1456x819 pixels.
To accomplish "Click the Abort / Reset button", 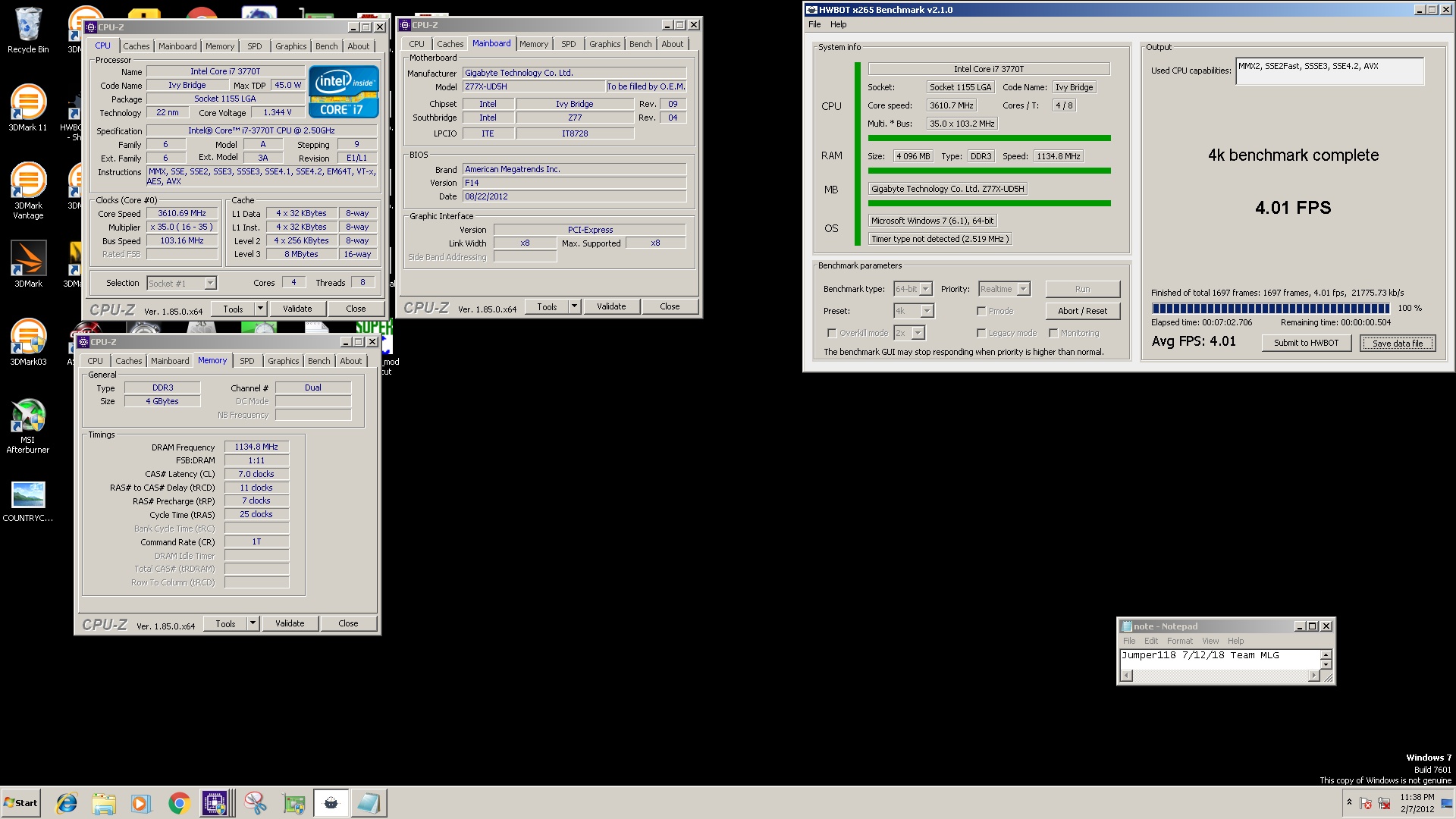I will [x=1082, y=311].
